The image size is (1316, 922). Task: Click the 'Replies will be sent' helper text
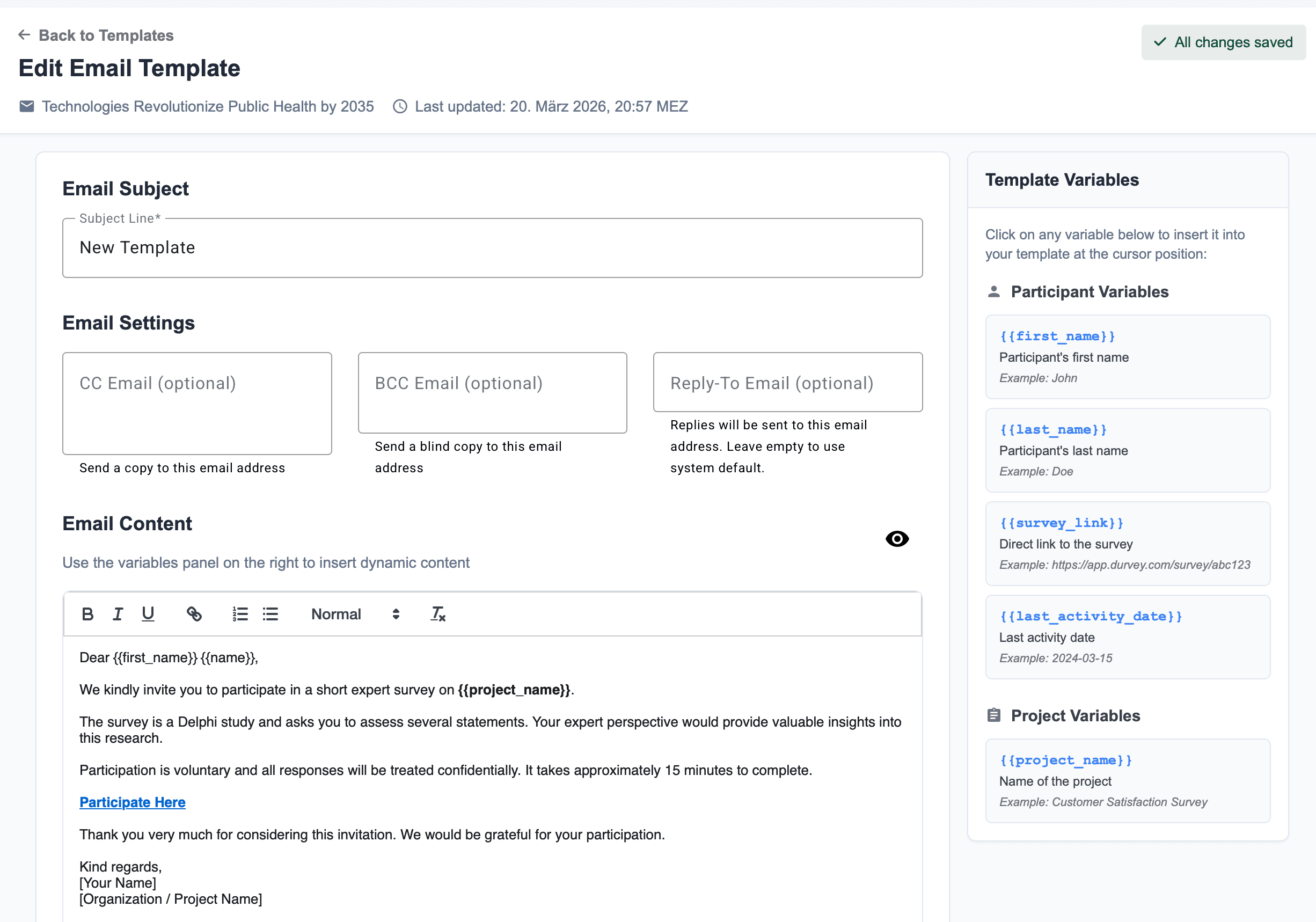pyautogui.click(x=768, y=447)
